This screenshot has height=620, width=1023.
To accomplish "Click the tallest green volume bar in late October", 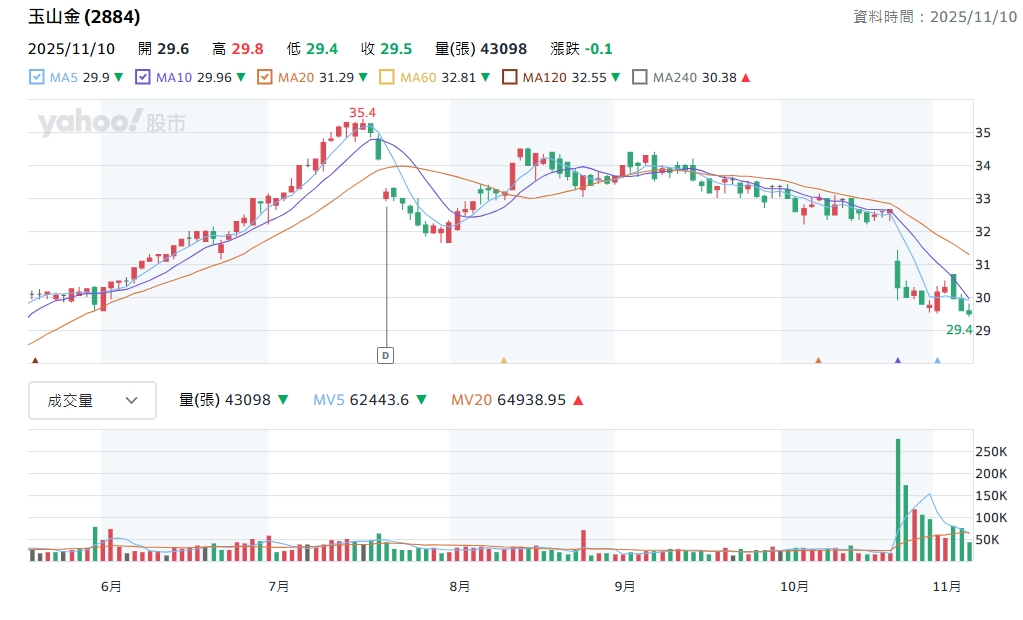I will tap(898, 495).
